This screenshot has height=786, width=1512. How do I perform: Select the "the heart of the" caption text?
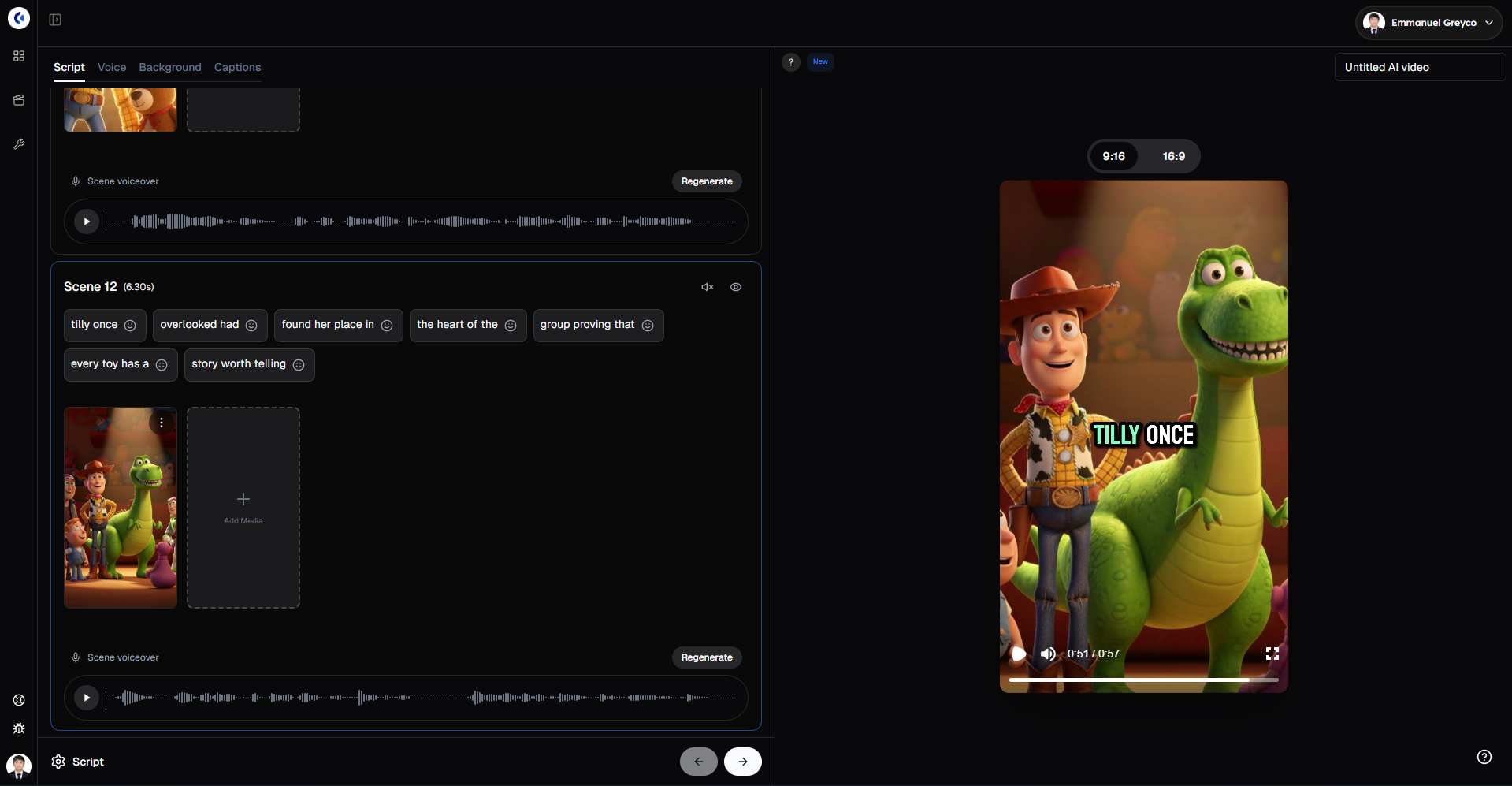457,325
